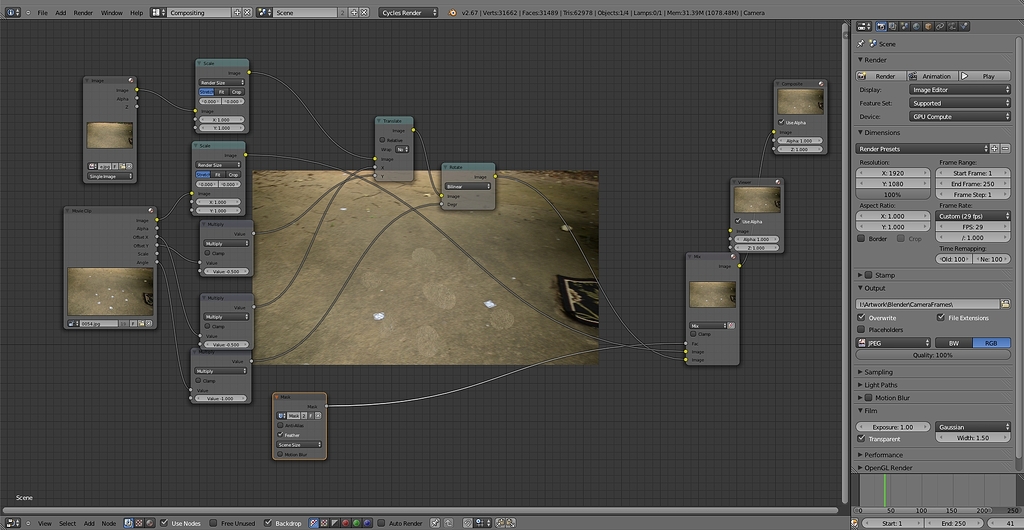Open the File menu

[x=42, y=12]
